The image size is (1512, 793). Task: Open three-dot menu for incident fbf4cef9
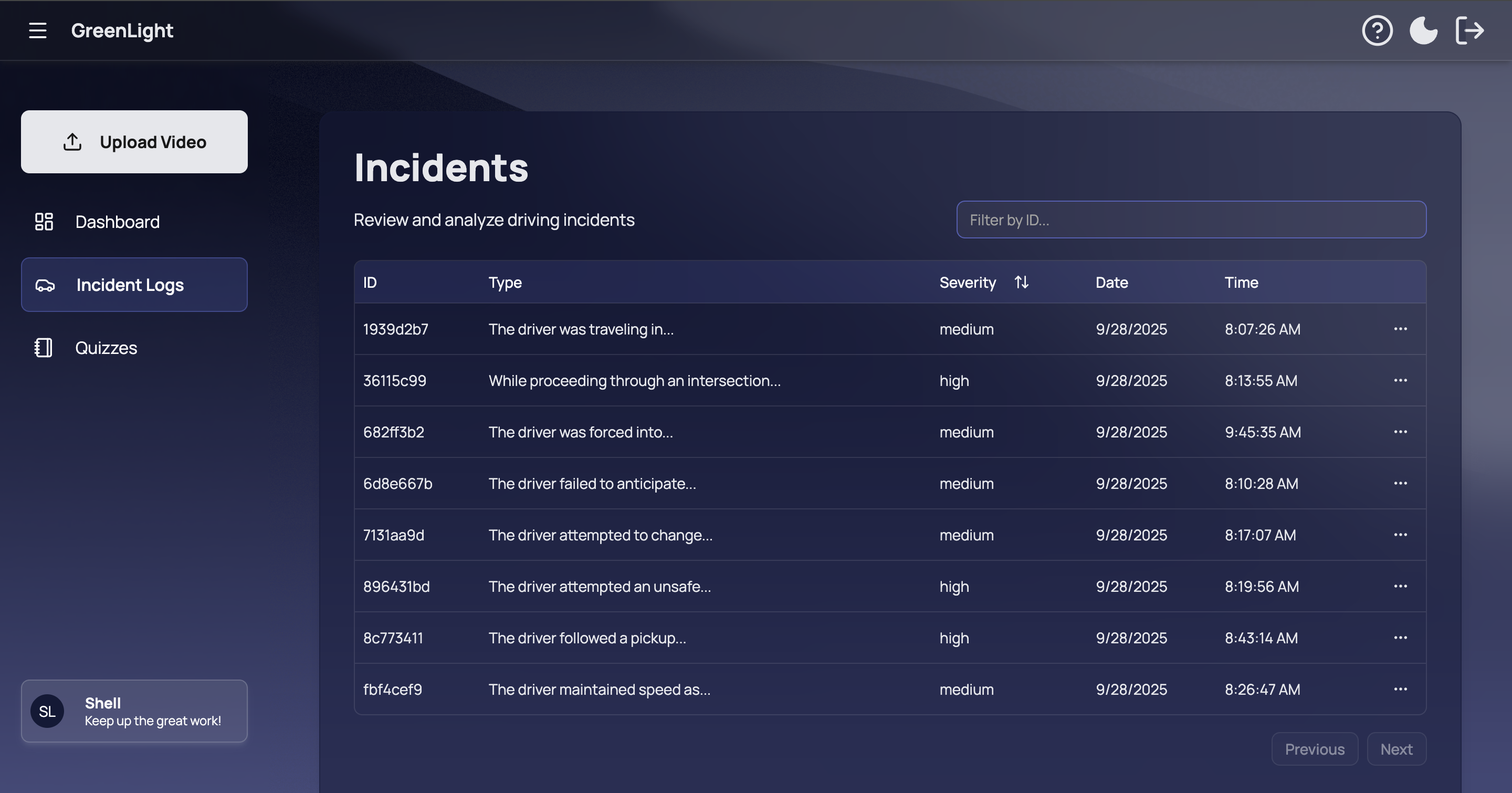point(1401,689)
